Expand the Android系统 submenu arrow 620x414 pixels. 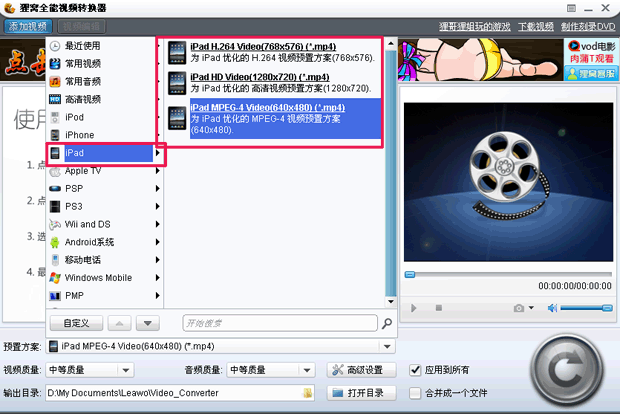[157, 242]
